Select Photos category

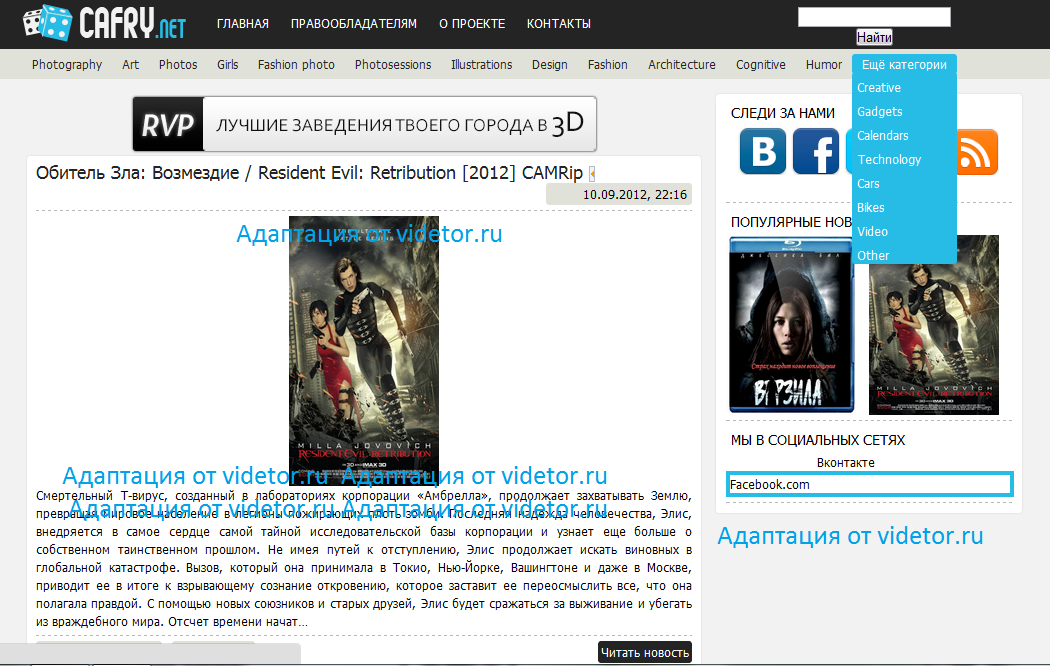178,65
